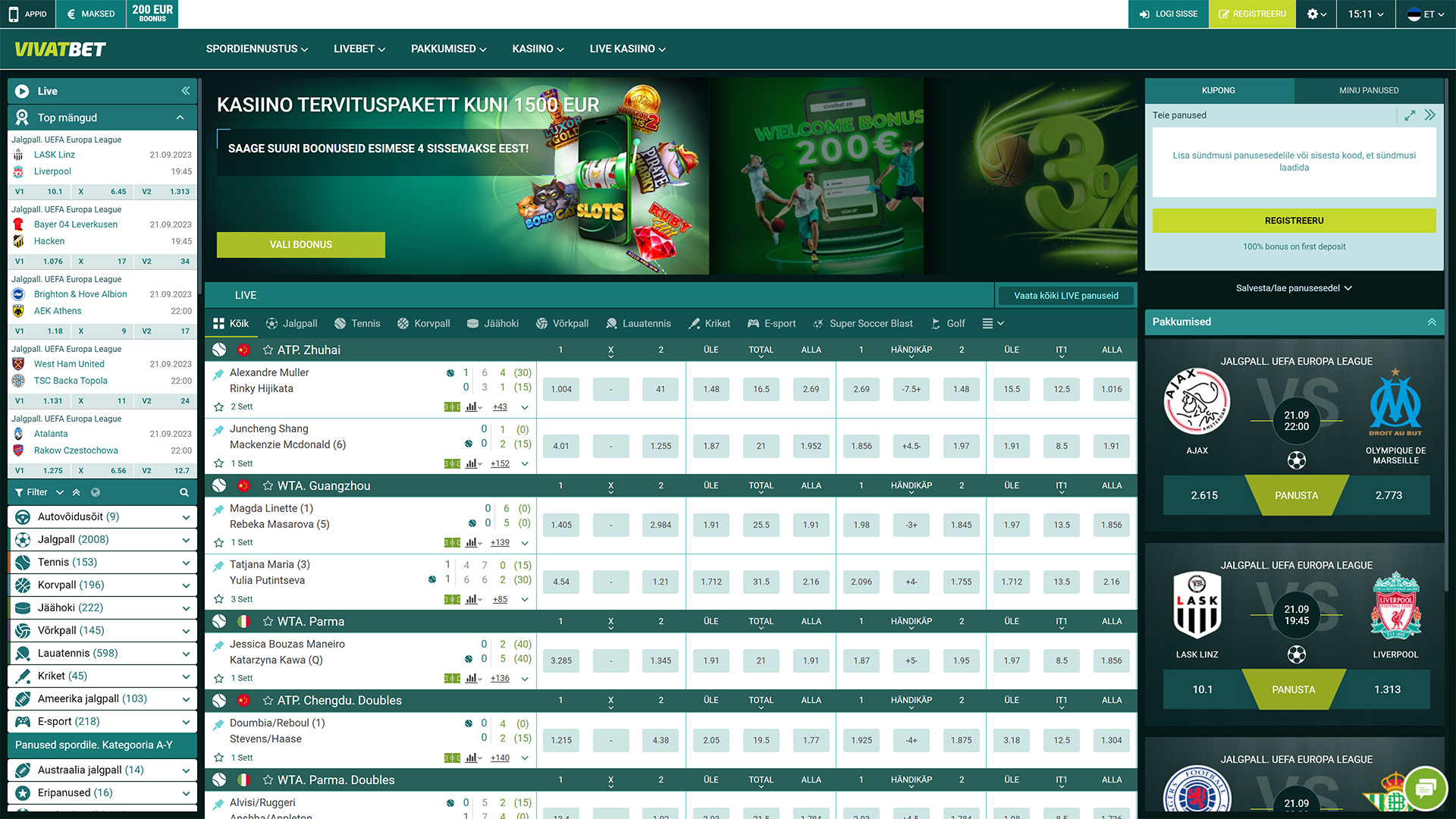Image resolution: width=1456 pixels, height=819 pixels.
Task: Expand the Lauatennis (598) sport category
Action: click(102, 653)
